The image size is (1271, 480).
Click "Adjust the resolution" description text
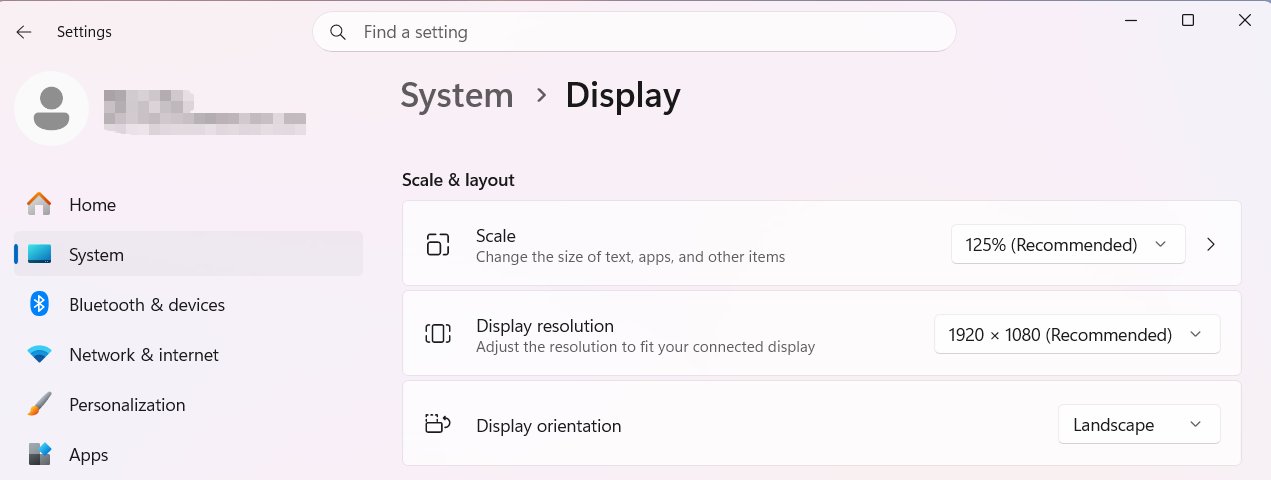click(645, 347)
